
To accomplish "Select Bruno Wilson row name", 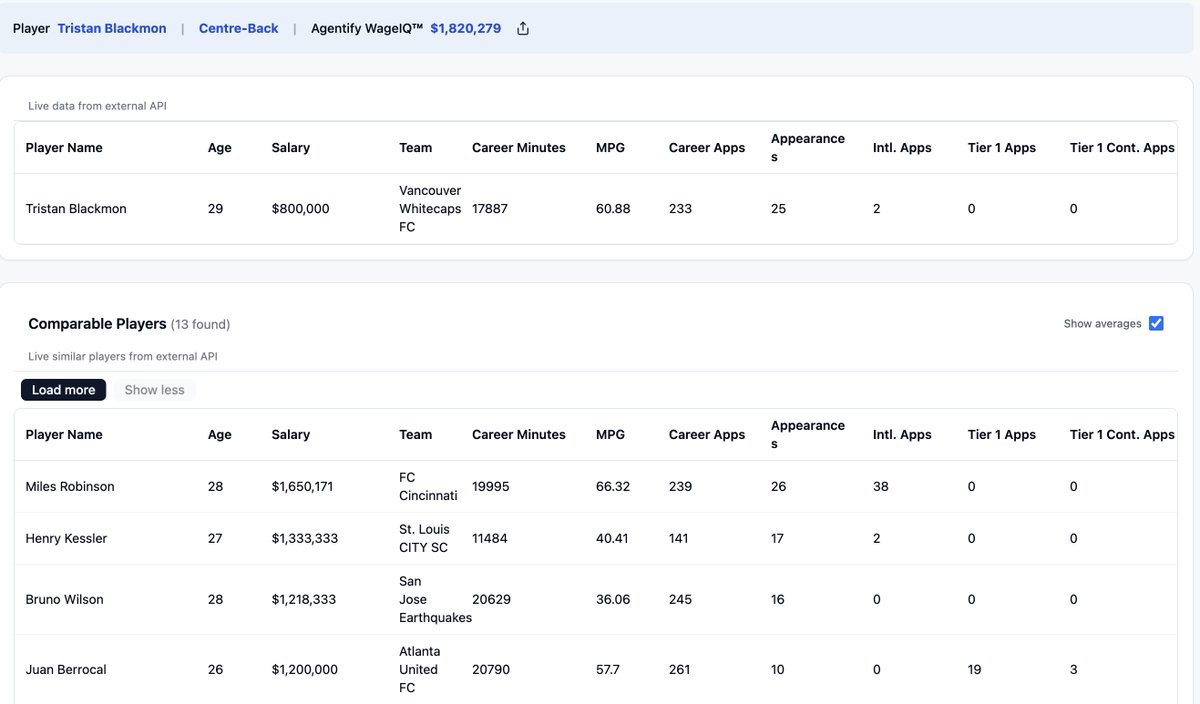I will click(x=64, y=600).
